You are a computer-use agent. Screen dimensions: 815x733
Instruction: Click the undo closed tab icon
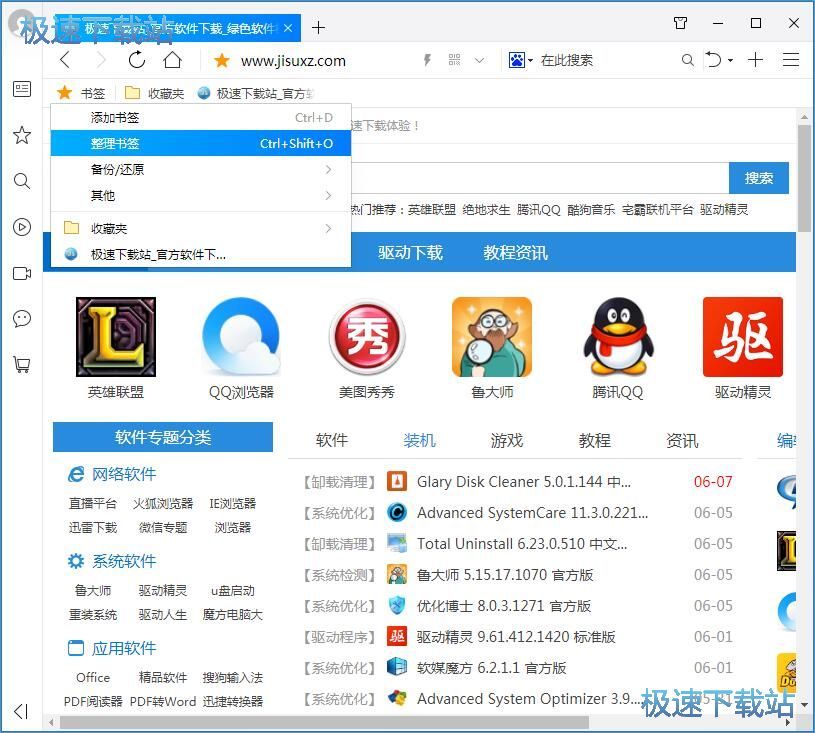click(x=714, y=60)
